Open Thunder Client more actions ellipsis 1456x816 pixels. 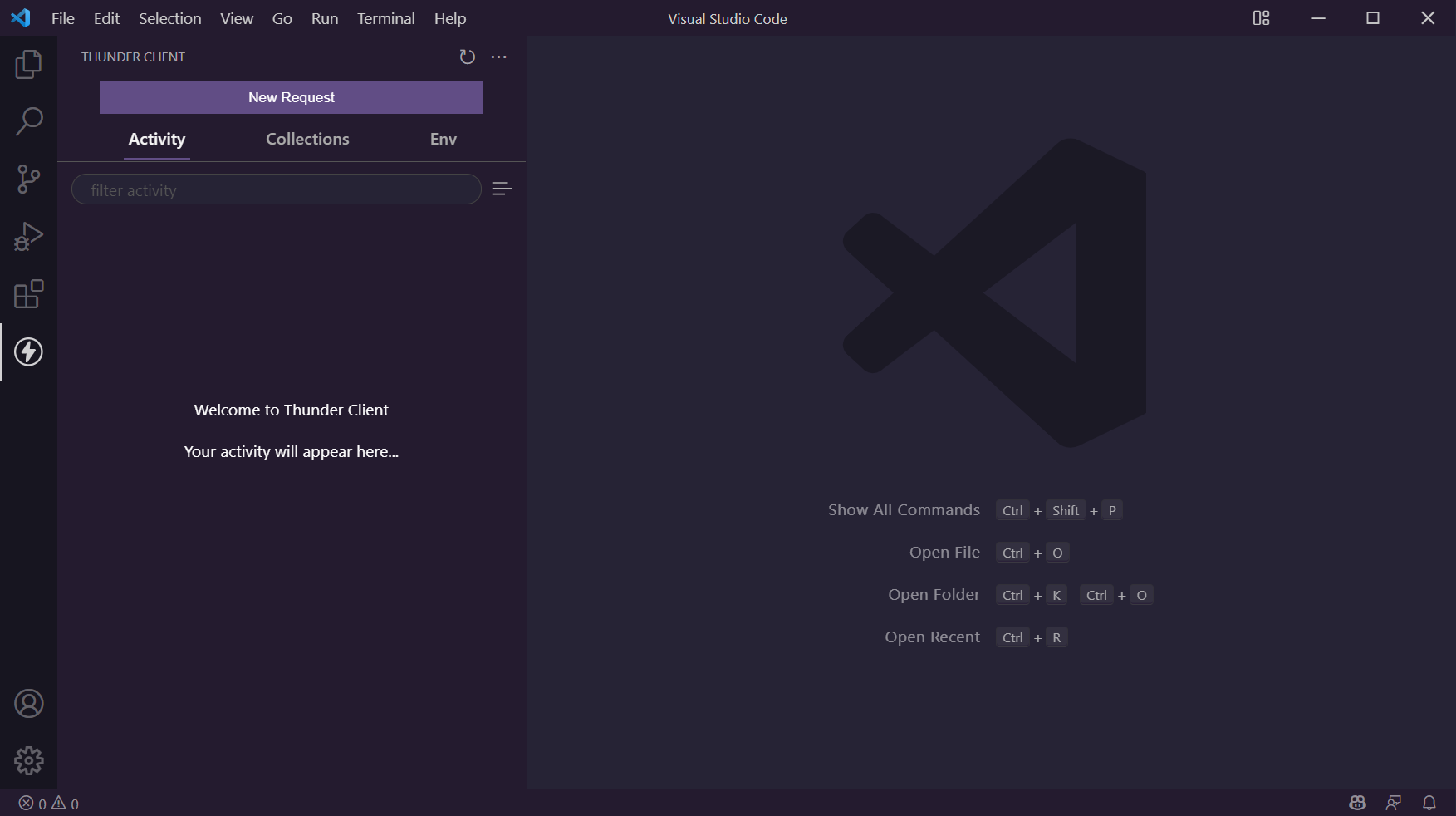coord(498,57)
